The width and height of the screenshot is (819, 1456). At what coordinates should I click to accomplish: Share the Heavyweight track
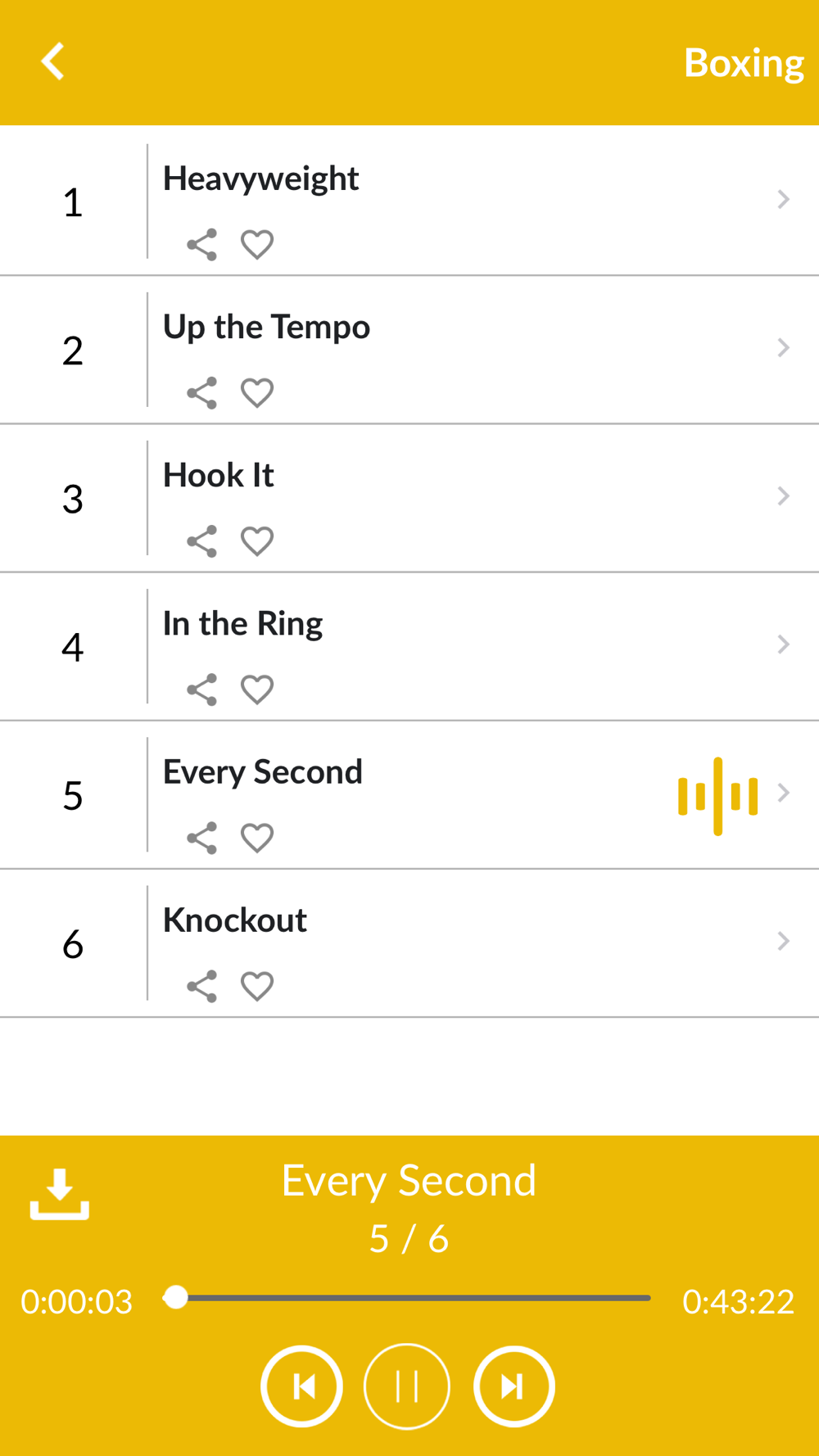click(x=202, y=245)
